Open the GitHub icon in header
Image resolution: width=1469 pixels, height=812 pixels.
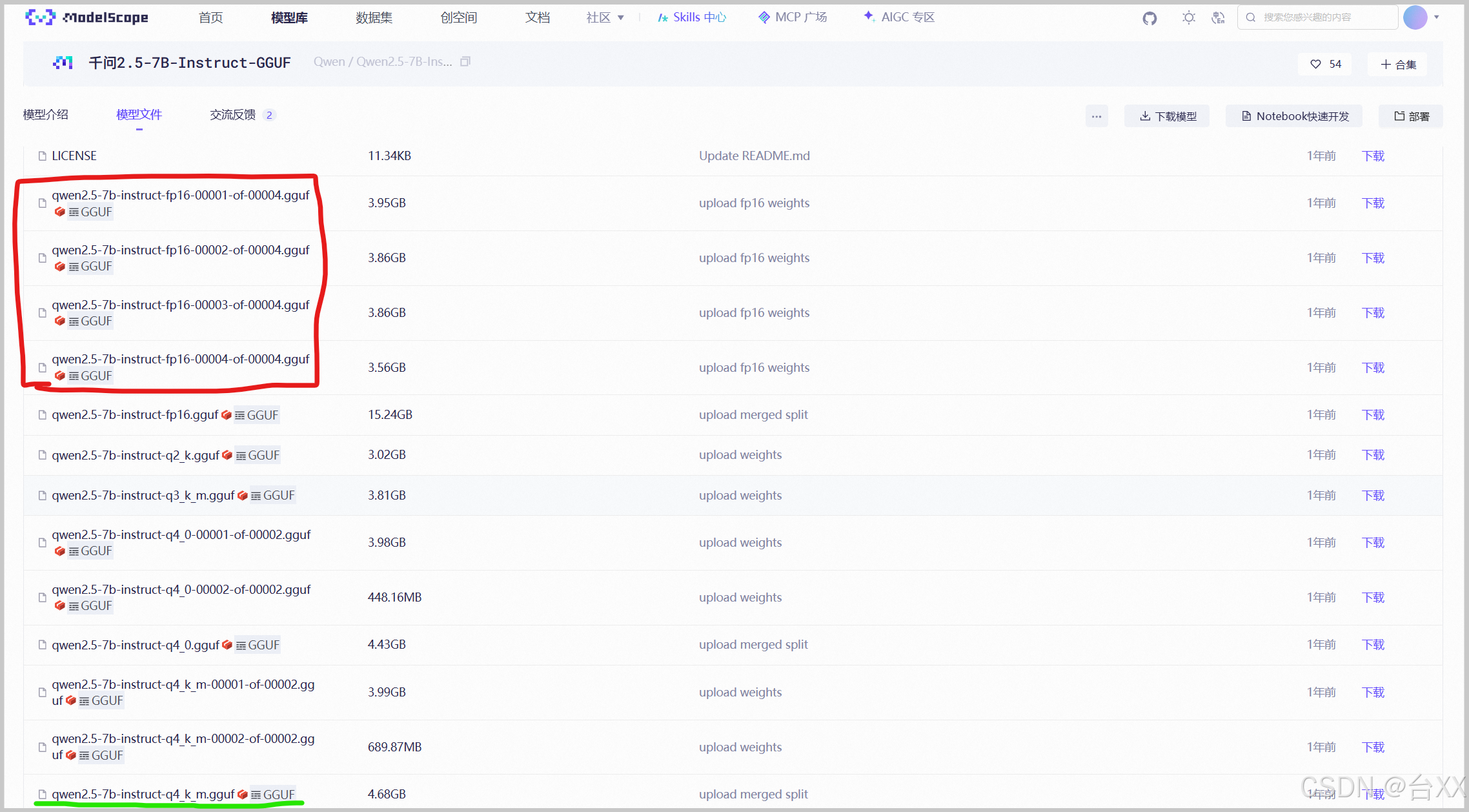click(1150, 18)
